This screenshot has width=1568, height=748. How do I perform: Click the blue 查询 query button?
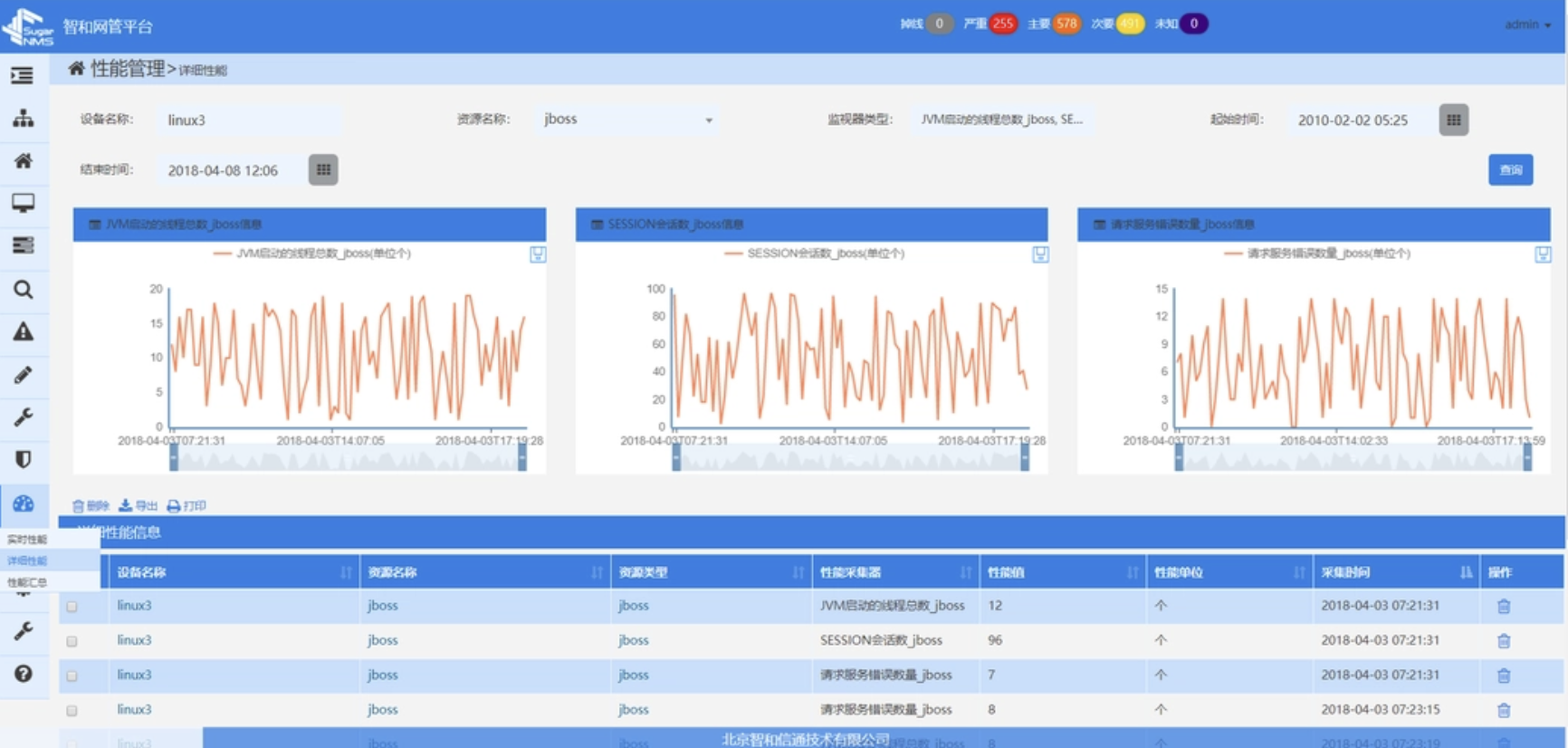coord(1510,169)
